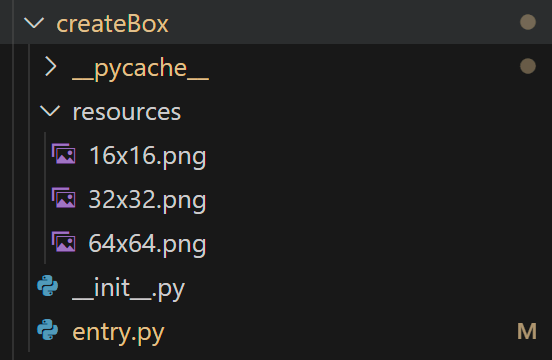Click the image icon of 32x32.png
The width and height of the screenshot is (552, 360).
tap(64, 198)
